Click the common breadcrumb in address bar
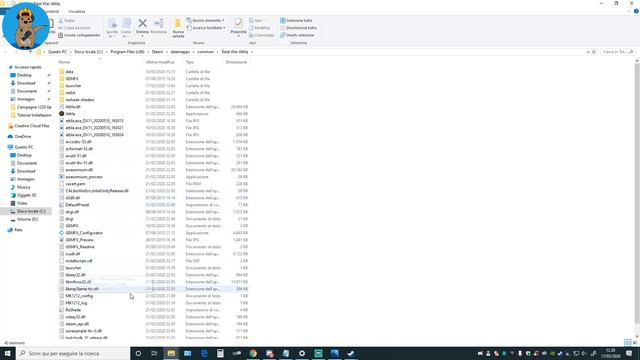The height and width of the screenshot is (360, 640). pyautogui.click(x=205, y=52)
